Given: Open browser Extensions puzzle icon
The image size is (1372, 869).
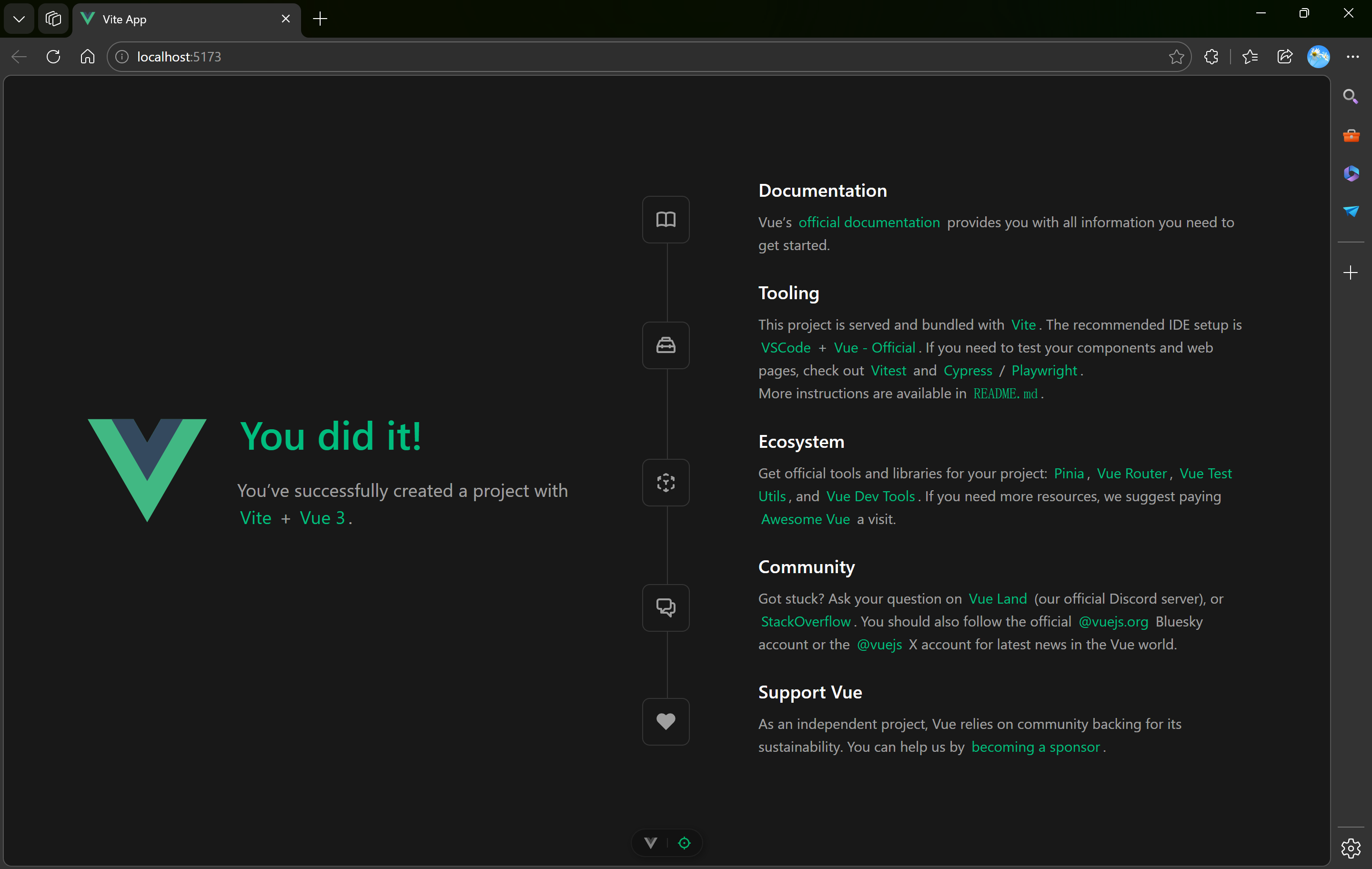Looking at the screenshot, I should (x=1211, y=57).
